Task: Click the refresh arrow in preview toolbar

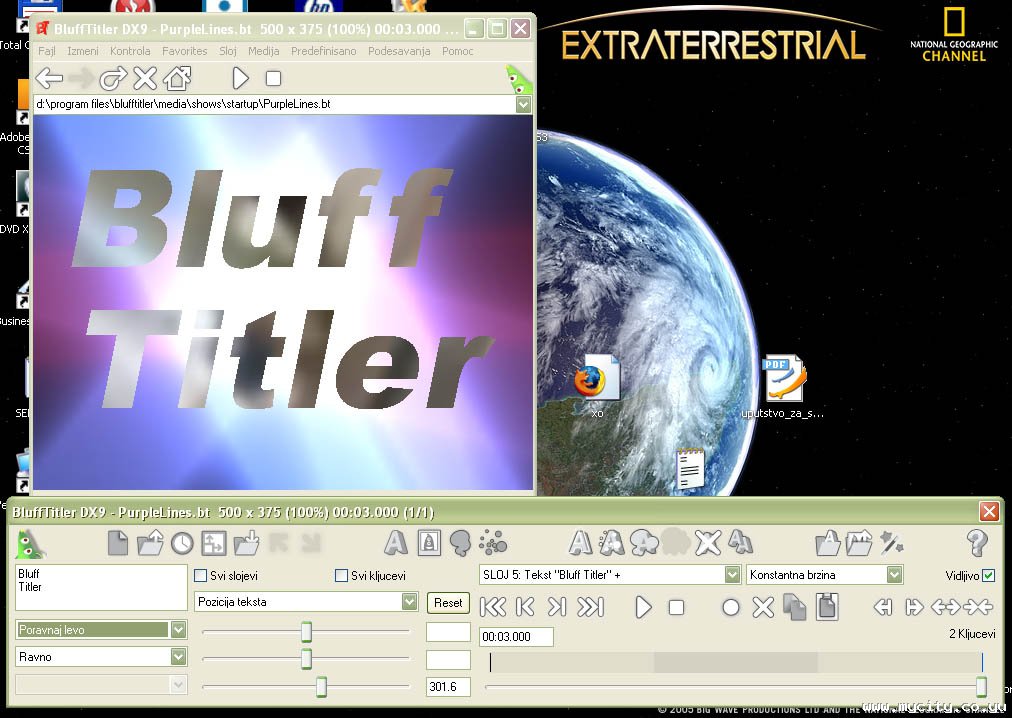Action: point(112,78)
